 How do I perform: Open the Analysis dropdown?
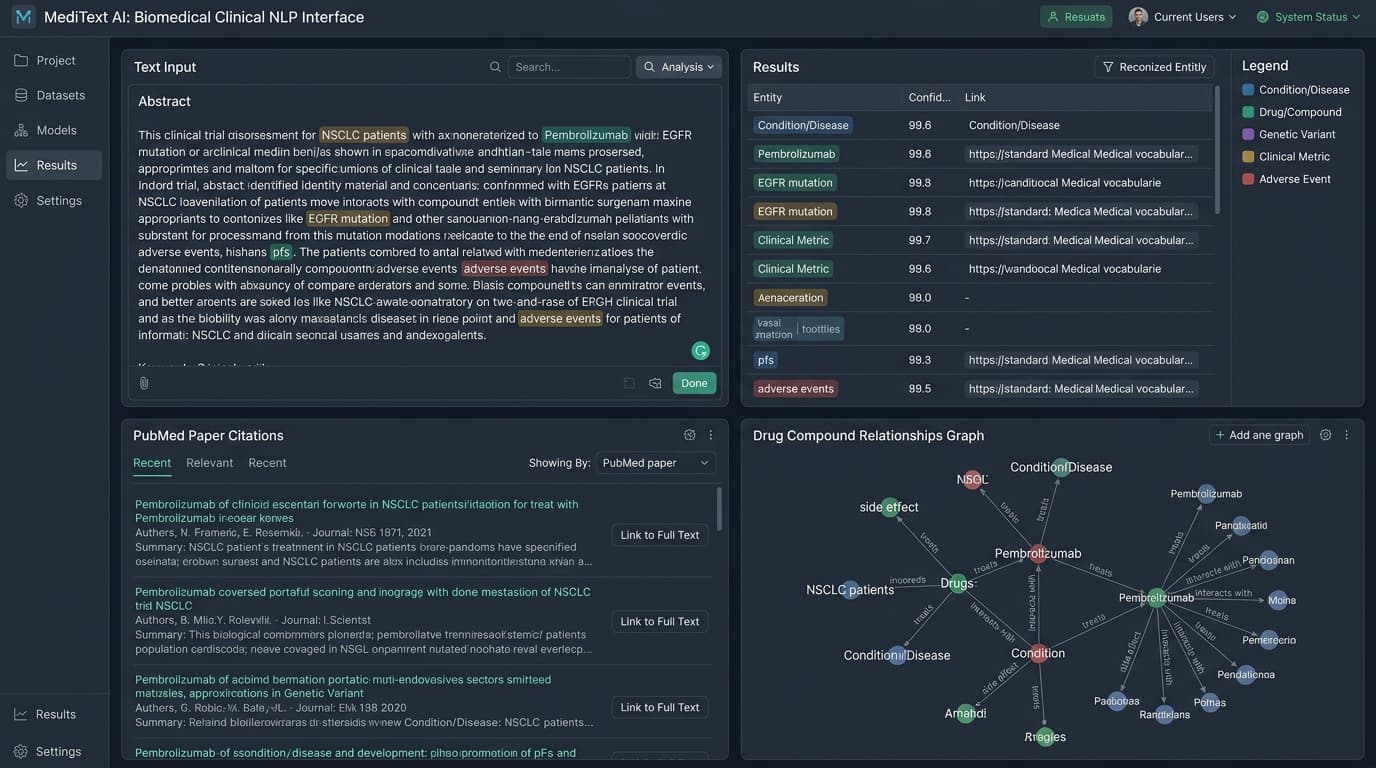pyautogui.click(x=679, y=67)
